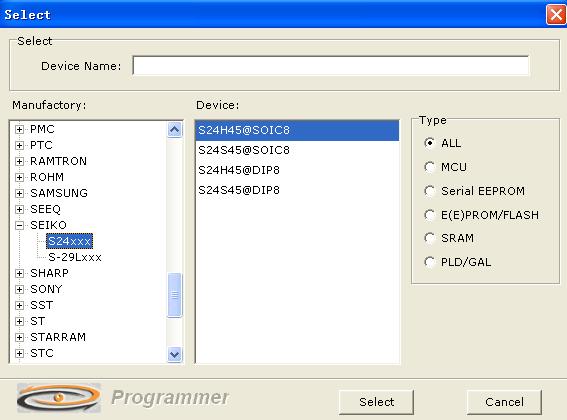567x420 pixels.
Task: Choose the PLD/GAL type option
Action: [x=429, y=262]
